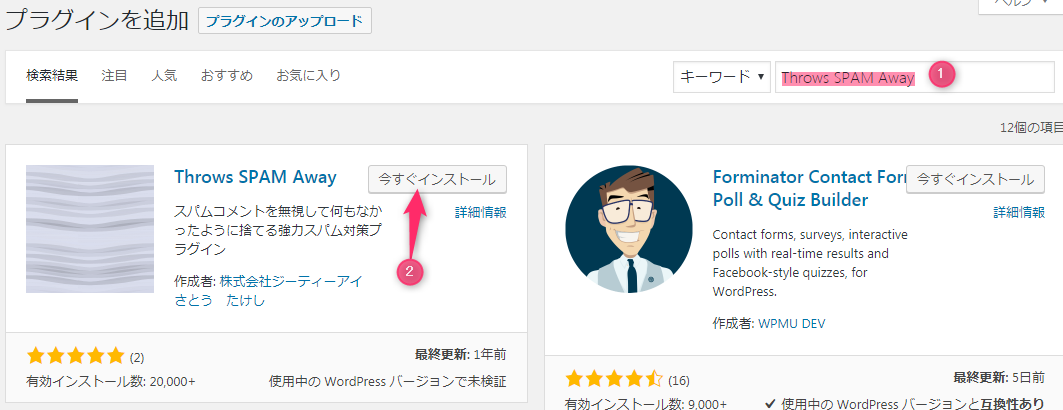Click the 有効インストール数: 20,000+ text

tap(111, 381)
